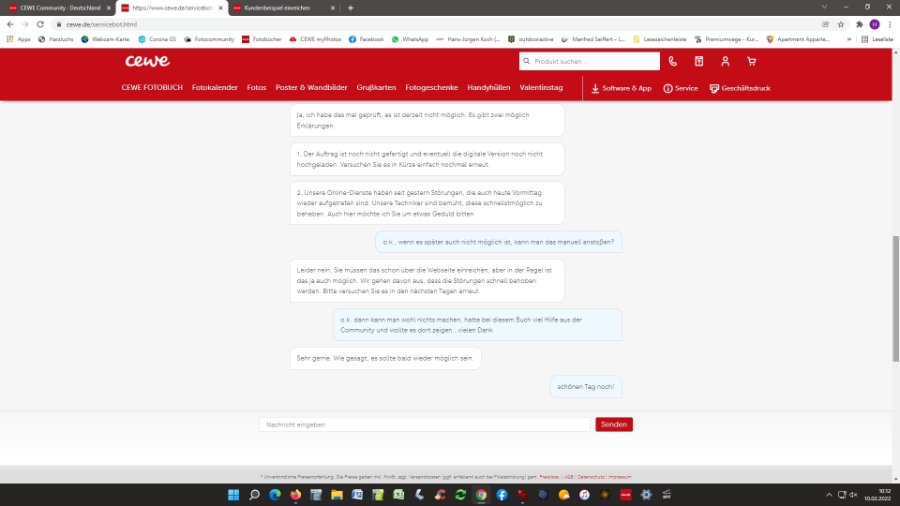Open Chrome extensions puzzle icon

[x=859, y=24]
